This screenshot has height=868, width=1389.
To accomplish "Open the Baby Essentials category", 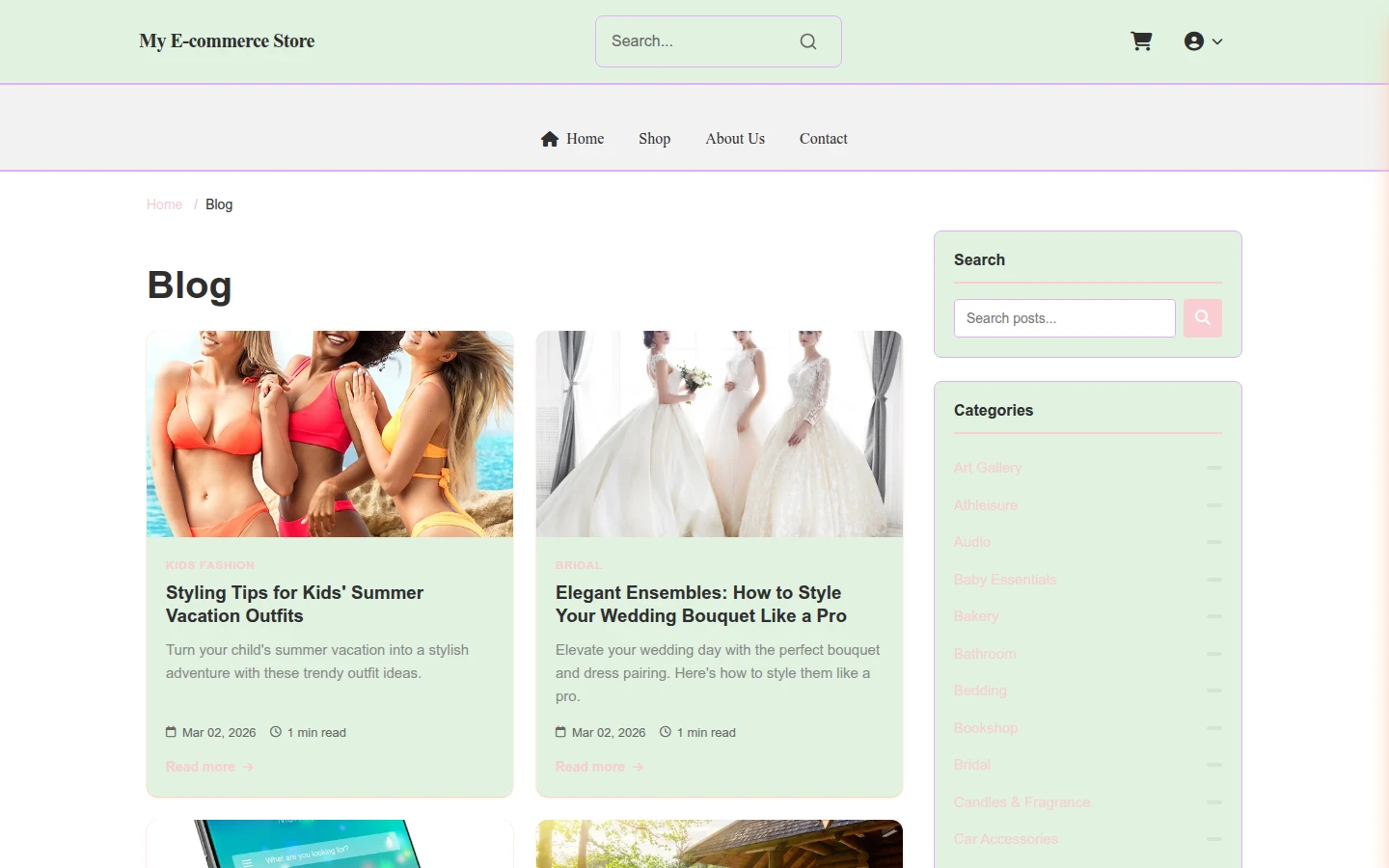I will click(x=1005, y=580).
